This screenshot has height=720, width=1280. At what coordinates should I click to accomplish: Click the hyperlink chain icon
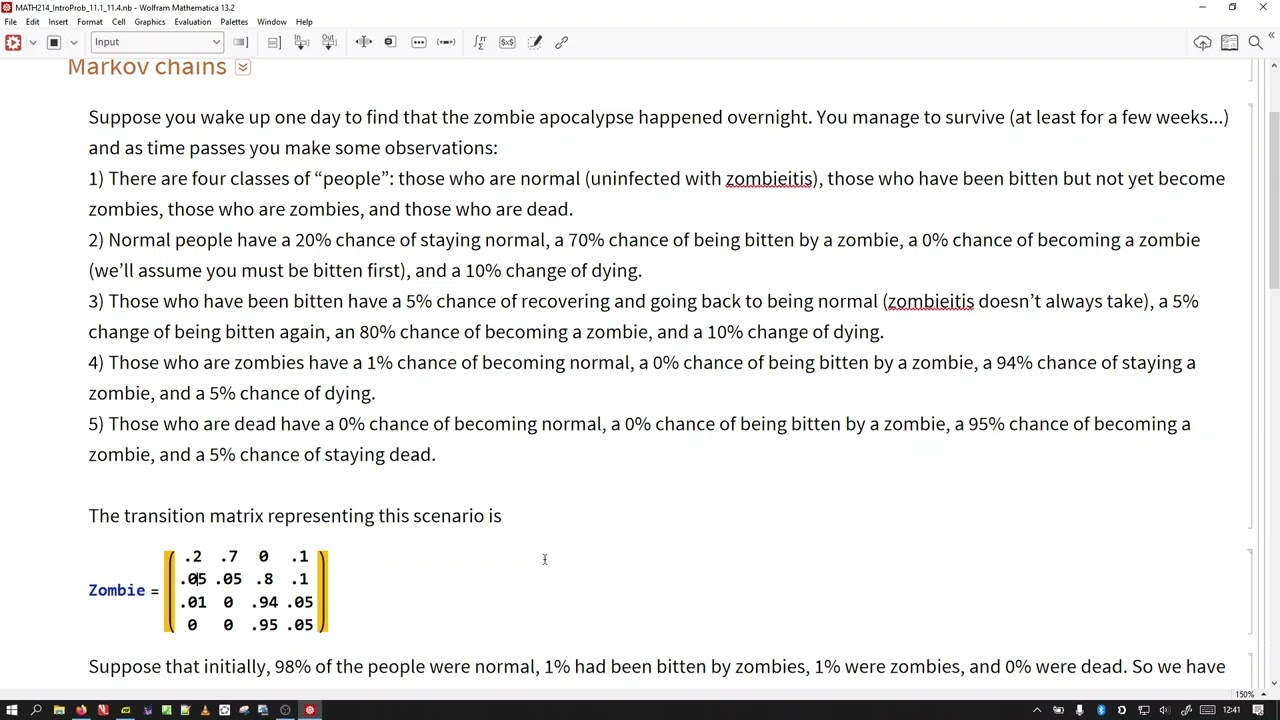tap(562, 42)
